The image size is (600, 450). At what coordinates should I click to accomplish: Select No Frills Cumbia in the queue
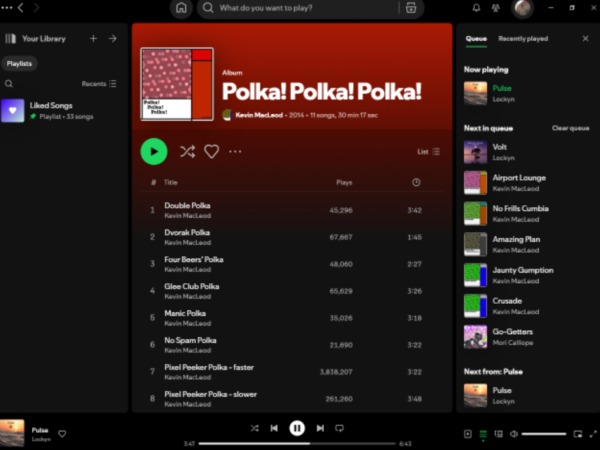526,214
